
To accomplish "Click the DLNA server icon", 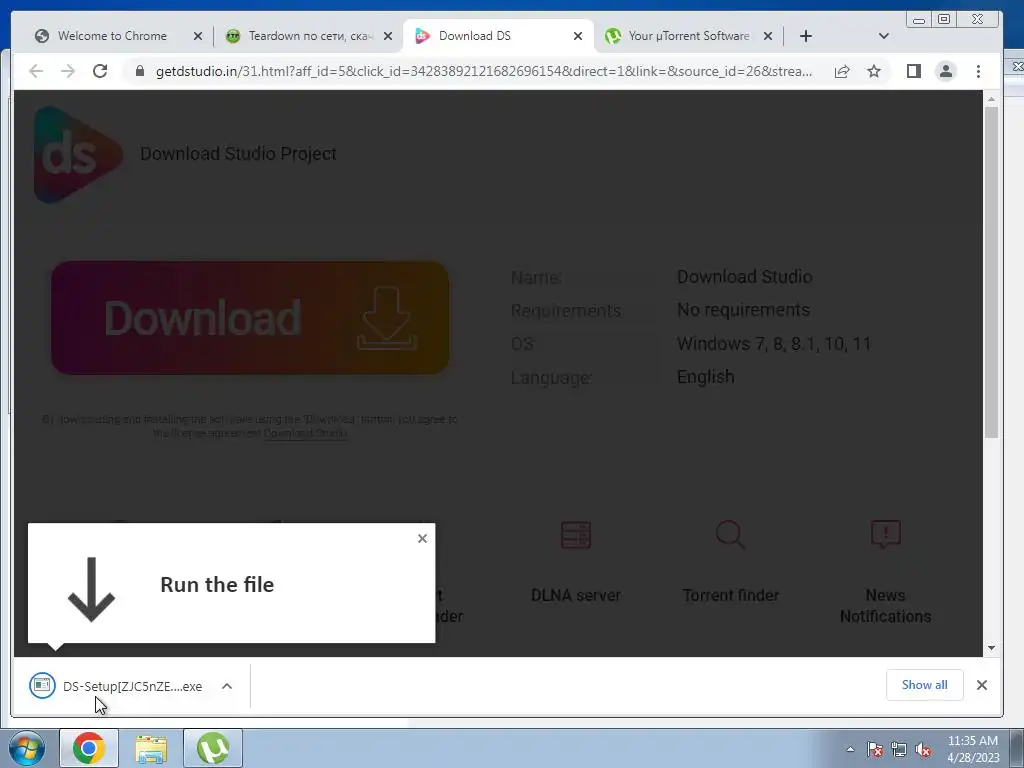I will point(575,534).
